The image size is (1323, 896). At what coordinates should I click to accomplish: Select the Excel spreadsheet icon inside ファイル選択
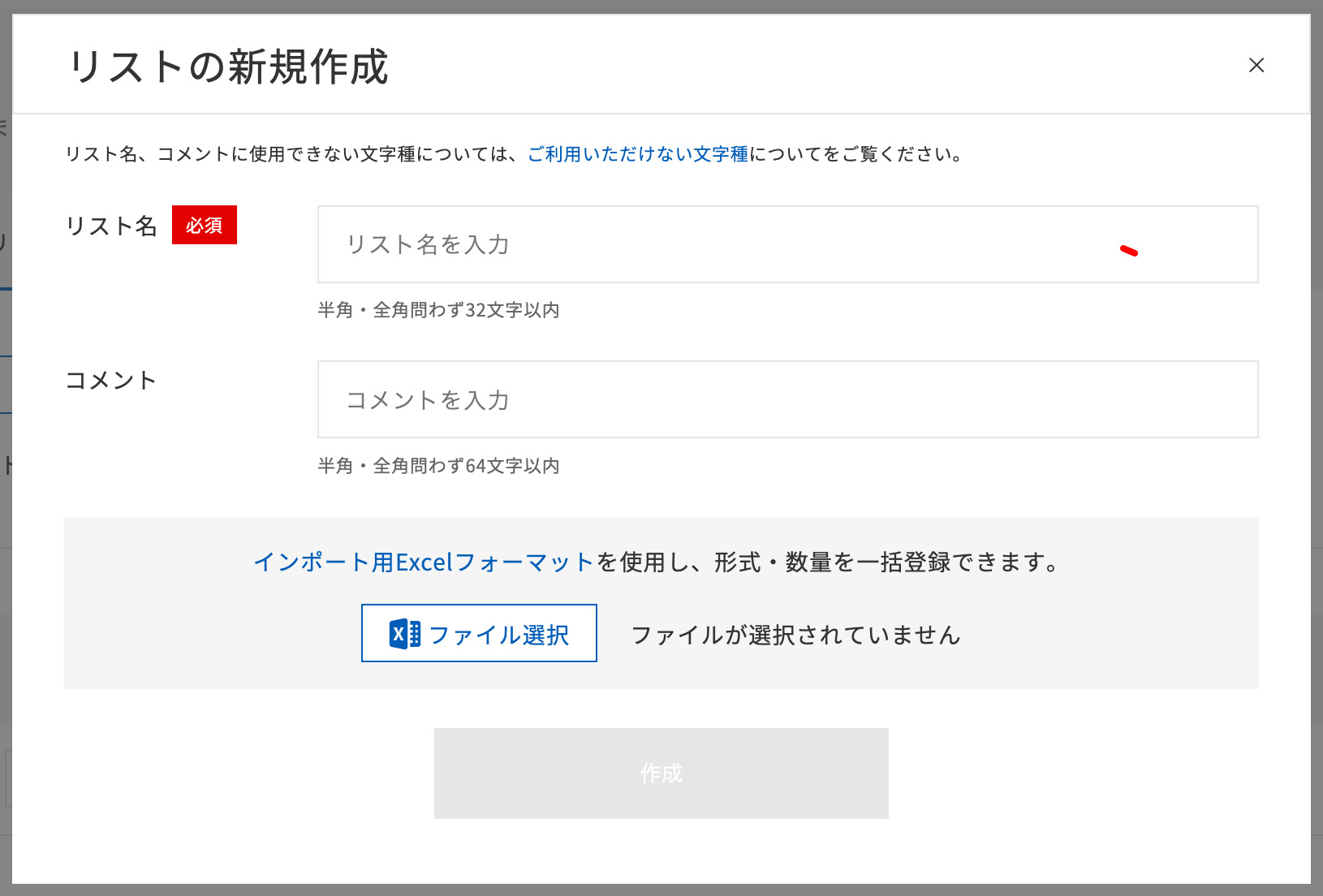[x=405, y=635]
